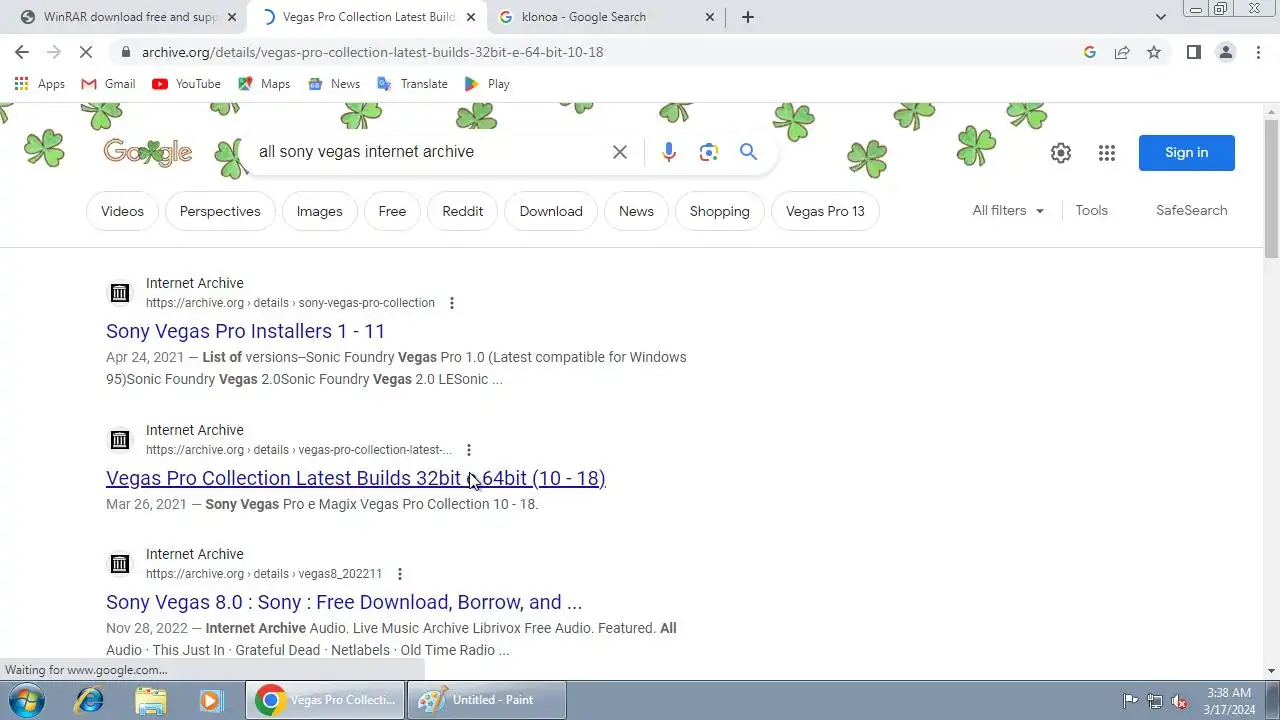Open the Google apps grid

1106,153
